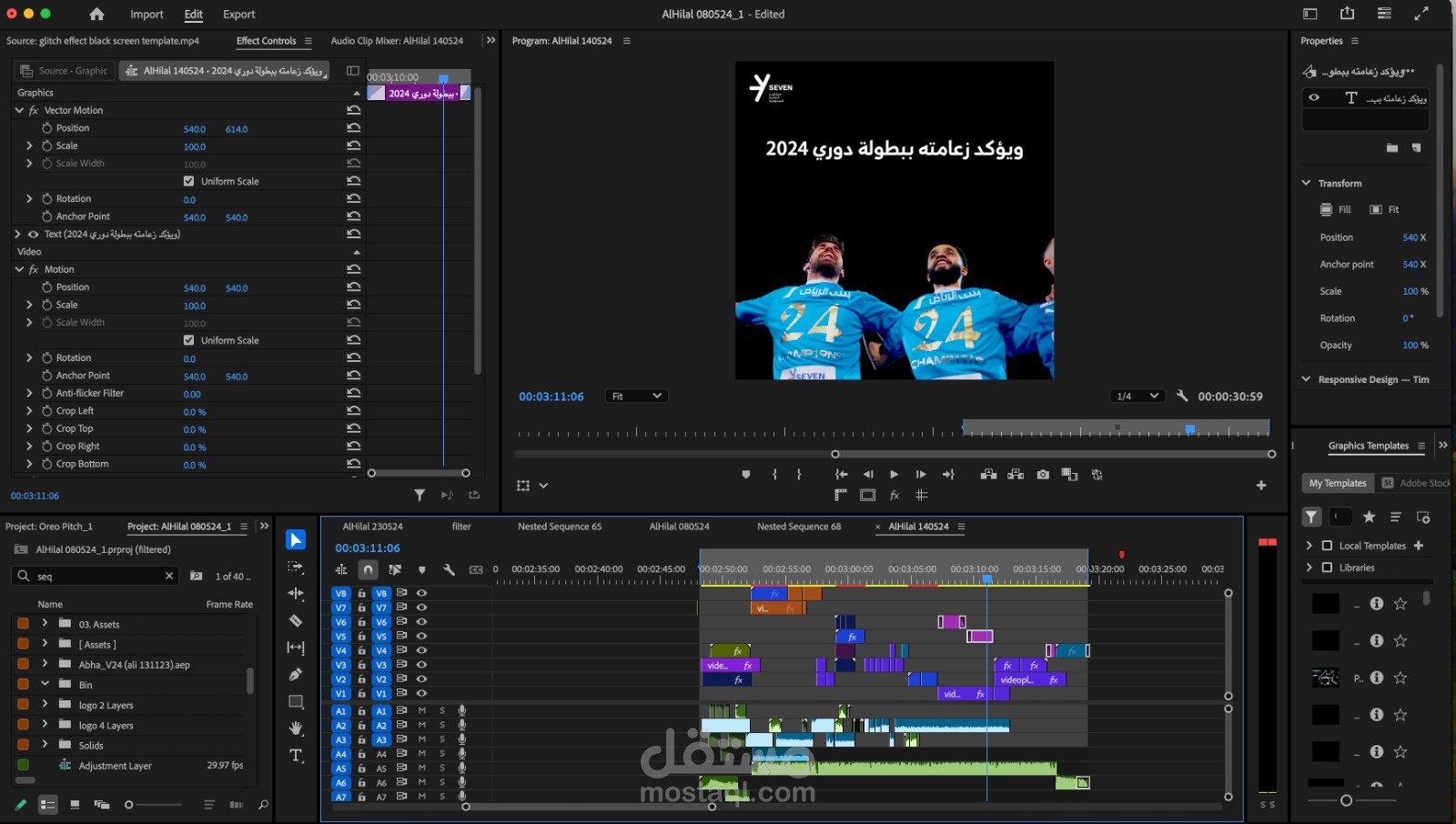Collapse the Transform section in Properties
The image size is (1456, 824).
click(x=1306, y=183)
